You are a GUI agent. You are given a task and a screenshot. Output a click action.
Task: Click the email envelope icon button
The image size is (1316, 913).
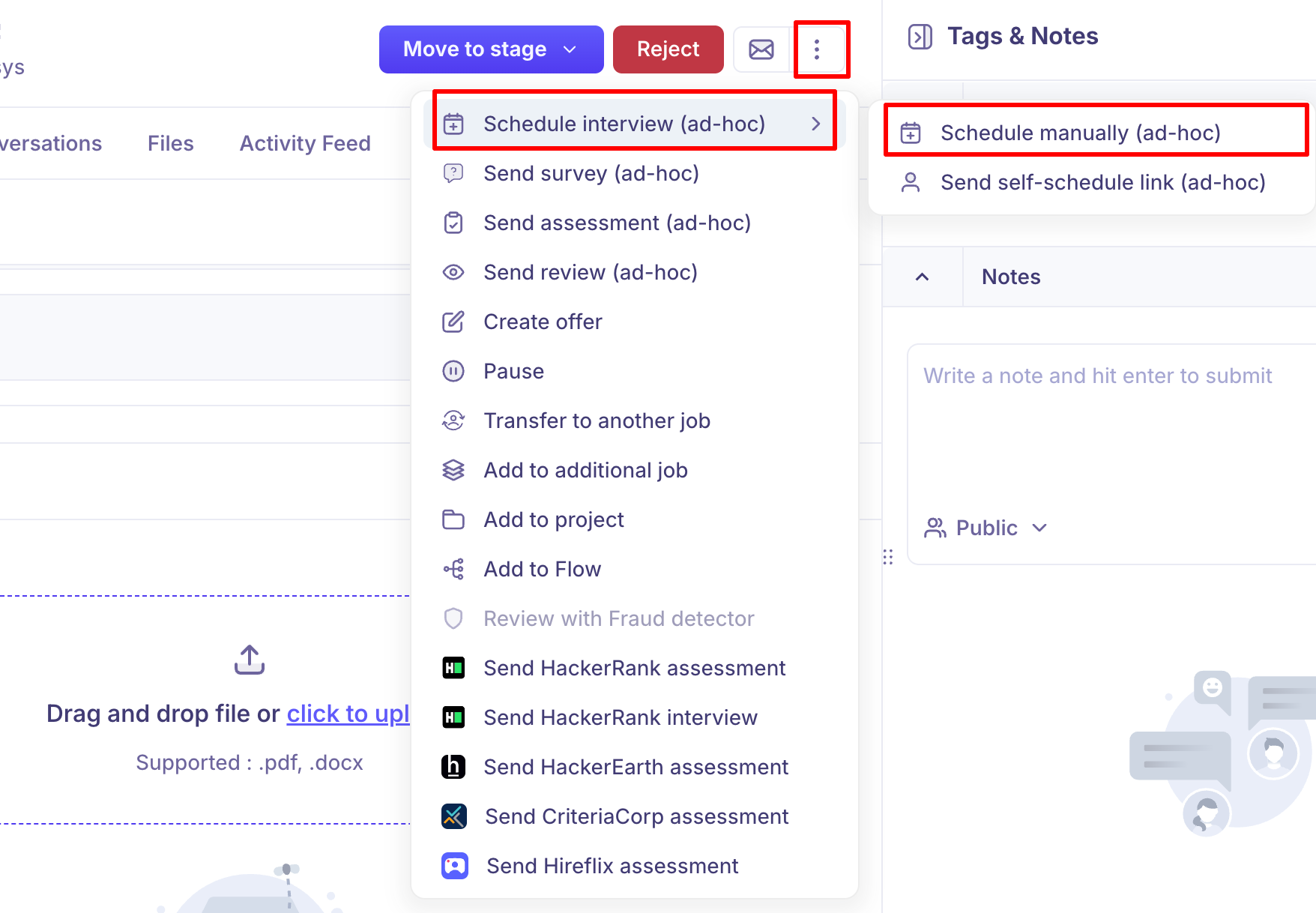761,49
